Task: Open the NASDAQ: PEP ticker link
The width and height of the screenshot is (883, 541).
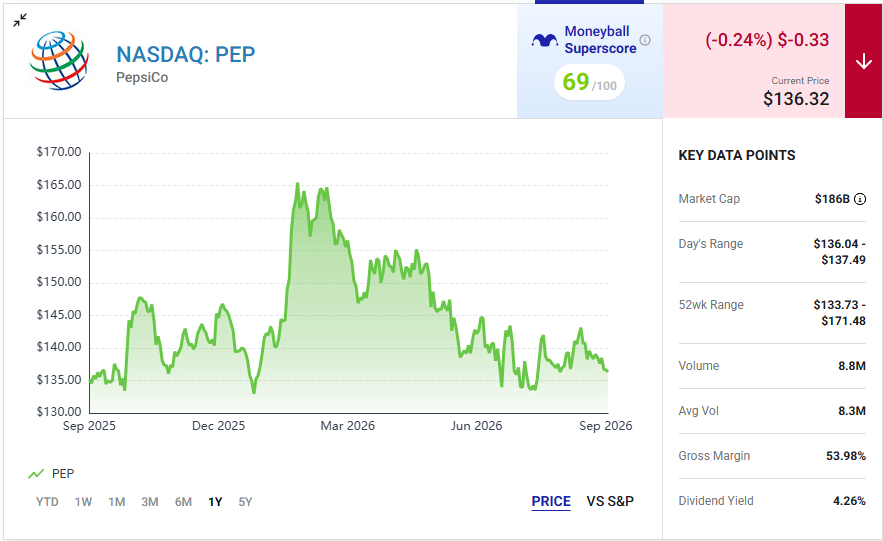Action: pos(186,55)
